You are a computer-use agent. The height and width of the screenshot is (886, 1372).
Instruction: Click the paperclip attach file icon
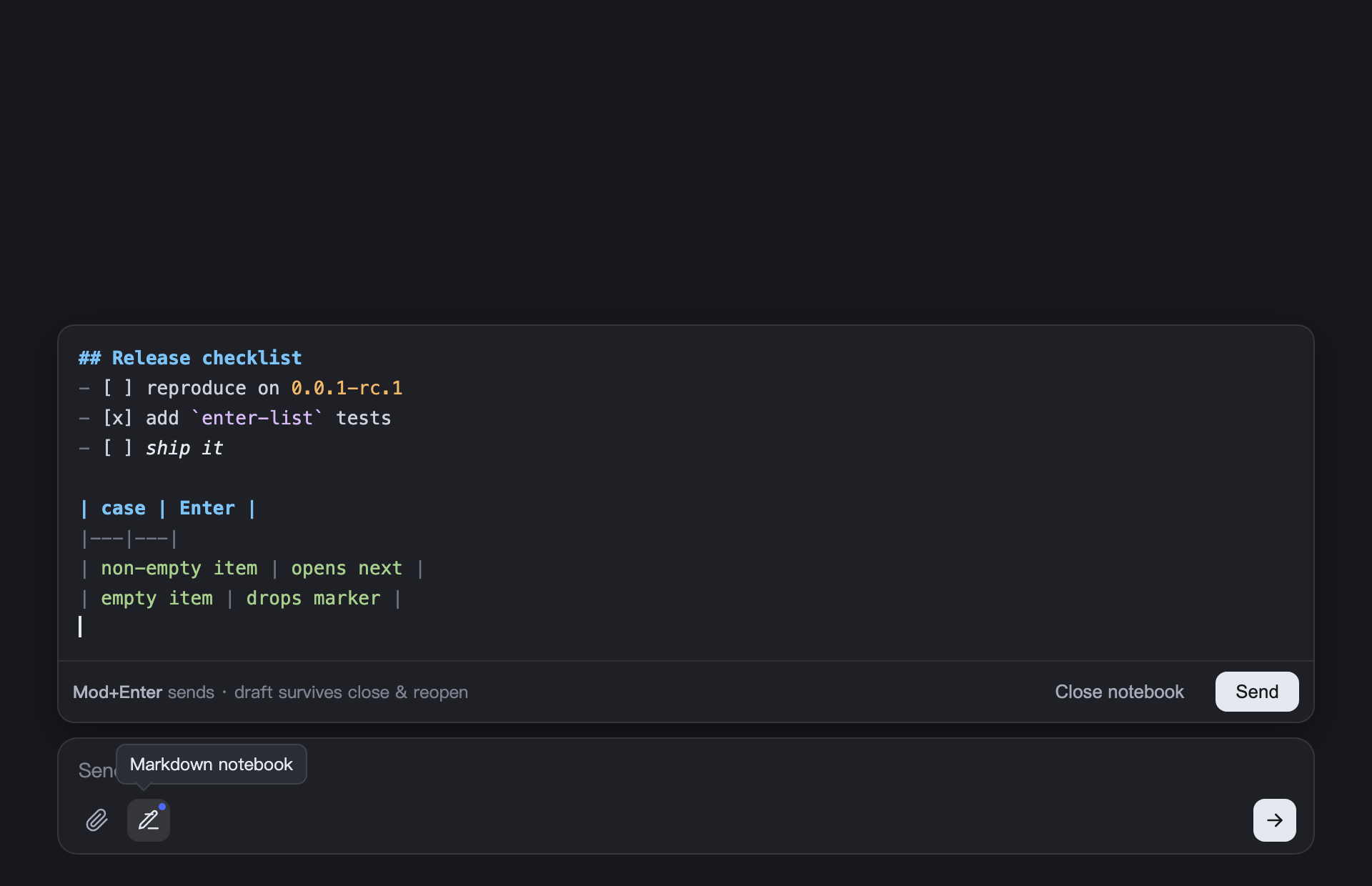pyautogui.click(x=97, y=820)
